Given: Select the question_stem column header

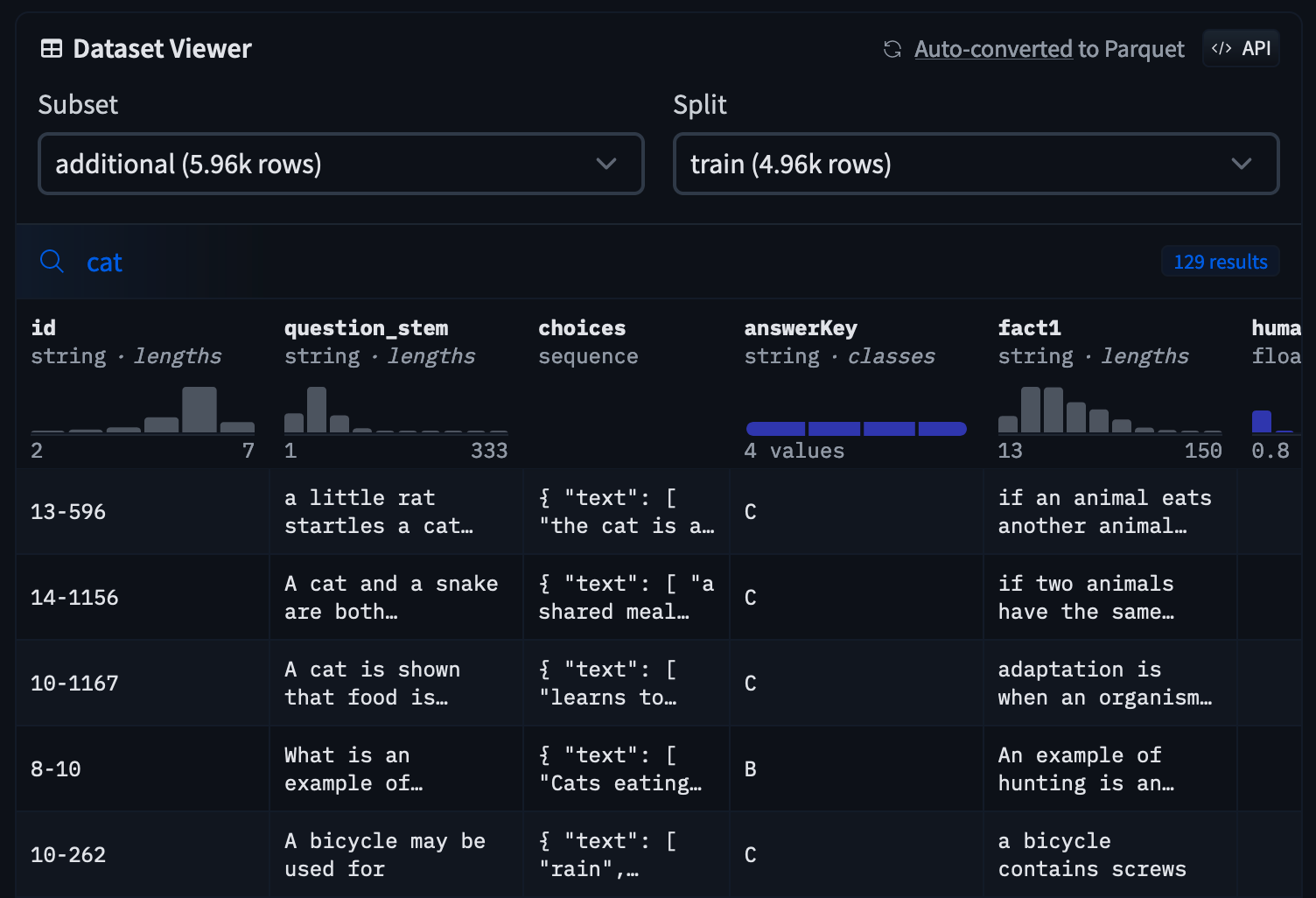Looking at the screenshot, I should click(366, 328).
